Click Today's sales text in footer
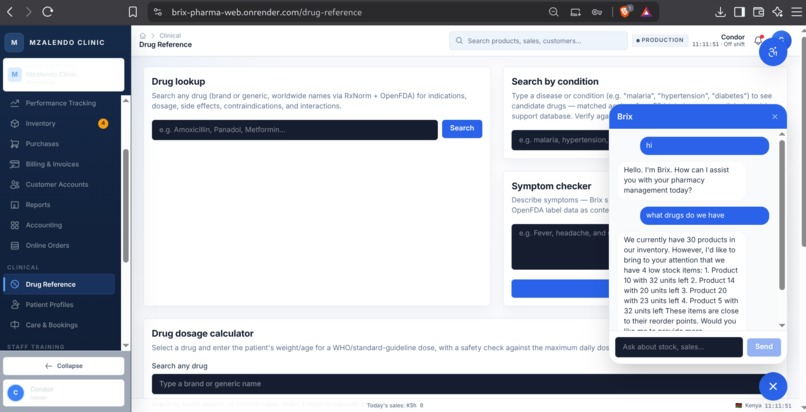 395,405
